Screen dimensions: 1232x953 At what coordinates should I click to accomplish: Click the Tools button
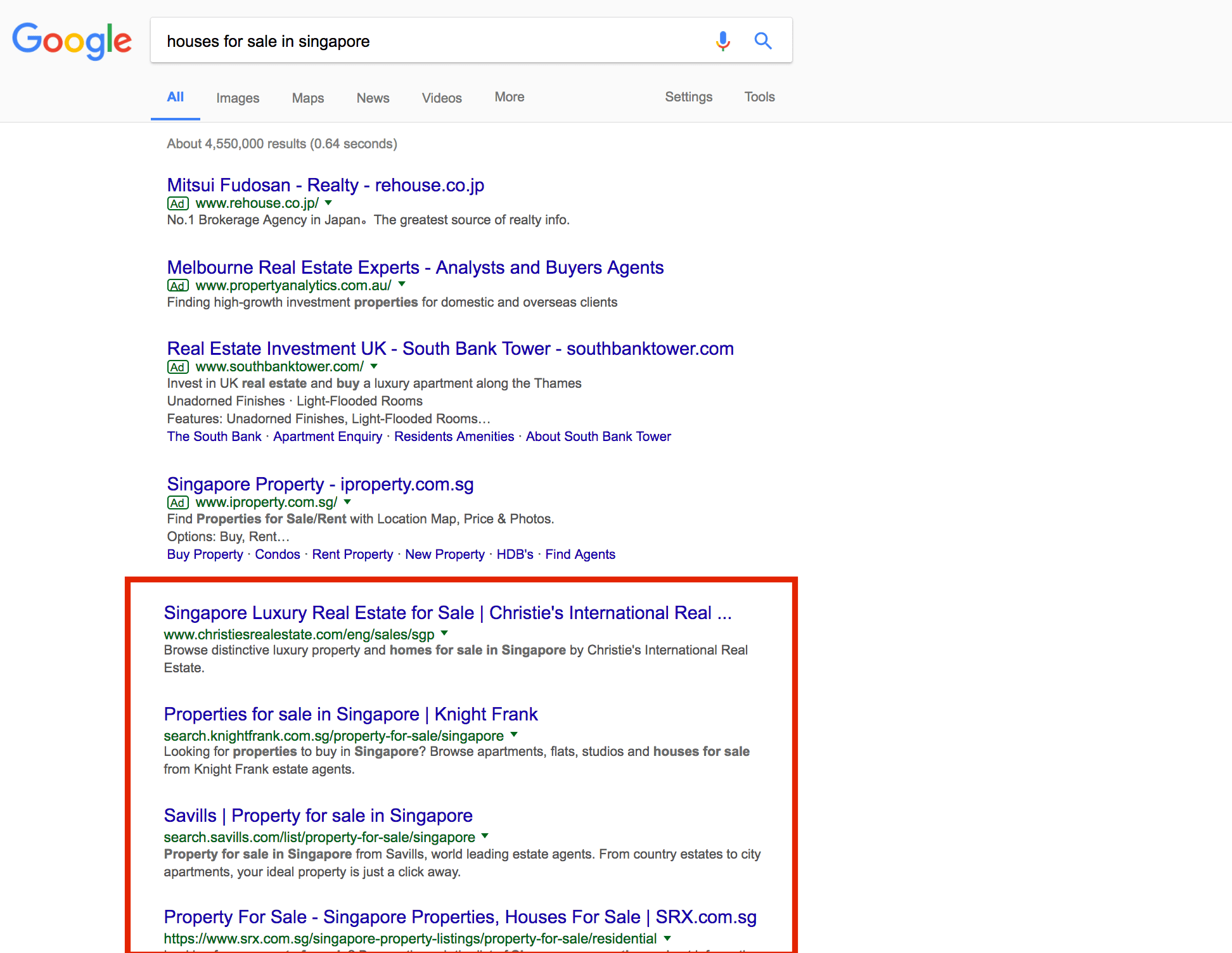click(759, 97)
